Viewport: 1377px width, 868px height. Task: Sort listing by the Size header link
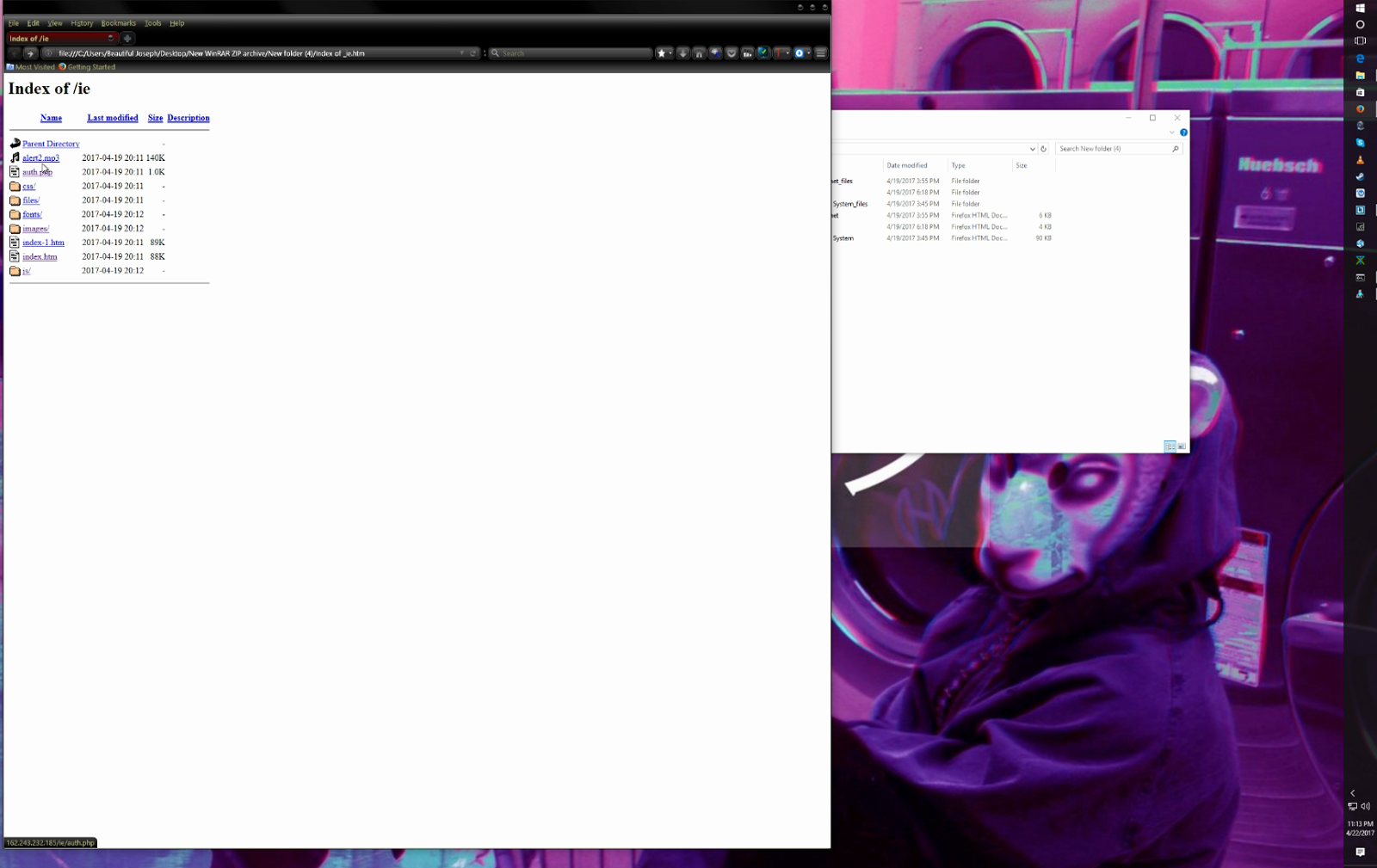click(x=155, y=118)
